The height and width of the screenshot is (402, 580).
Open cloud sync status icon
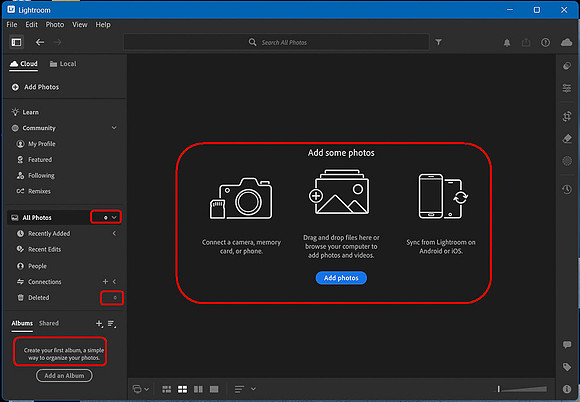566,42
